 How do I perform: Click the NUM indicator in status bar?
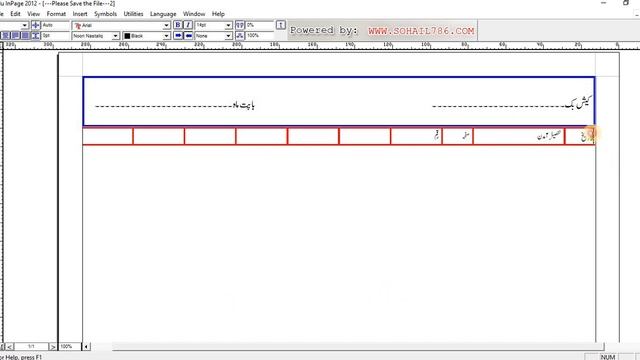coord(608,357)
